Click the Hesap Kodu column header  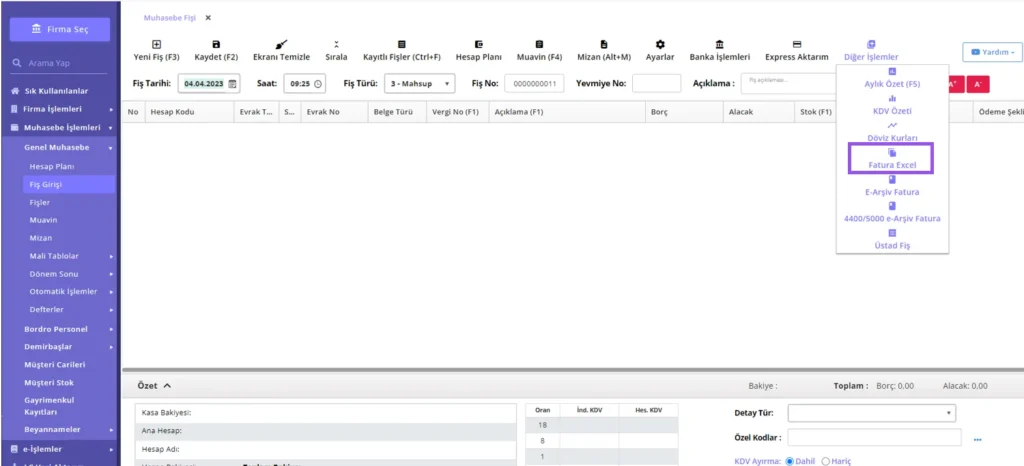pyautogui.click(x=189, y=112)
